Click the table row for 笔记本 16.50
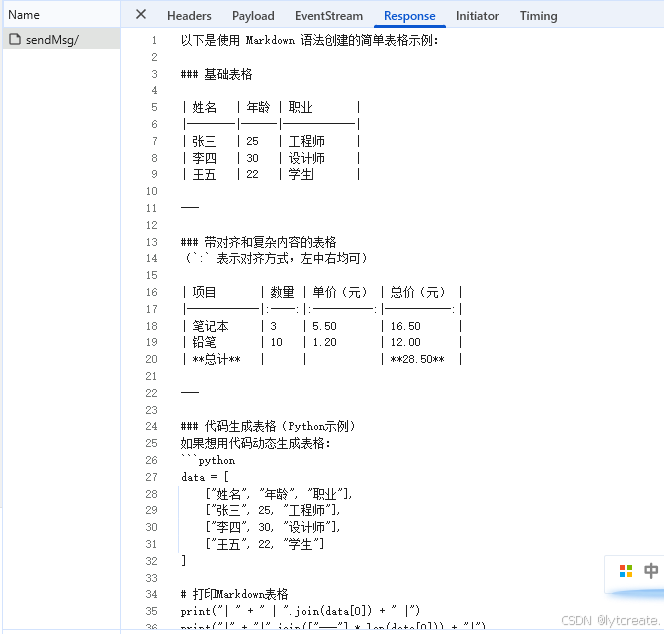Image resolution: width=664 pixels, height=634 pixels. tap(322, 326)
